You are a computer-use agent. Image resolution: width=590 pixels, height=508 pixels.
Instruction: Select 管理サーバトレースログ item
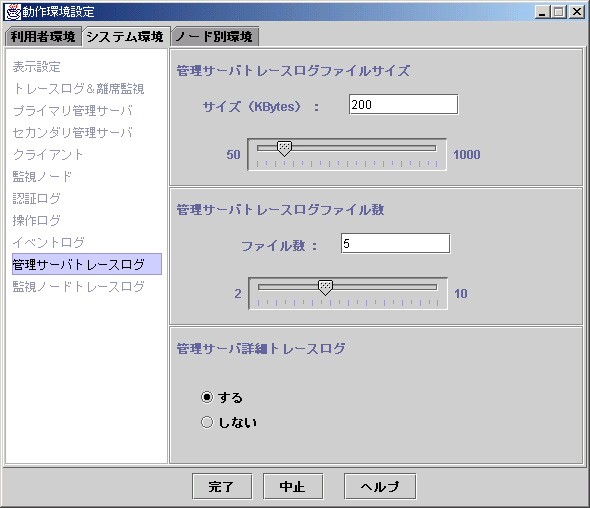pyautogui.click(x=87, y=264)
